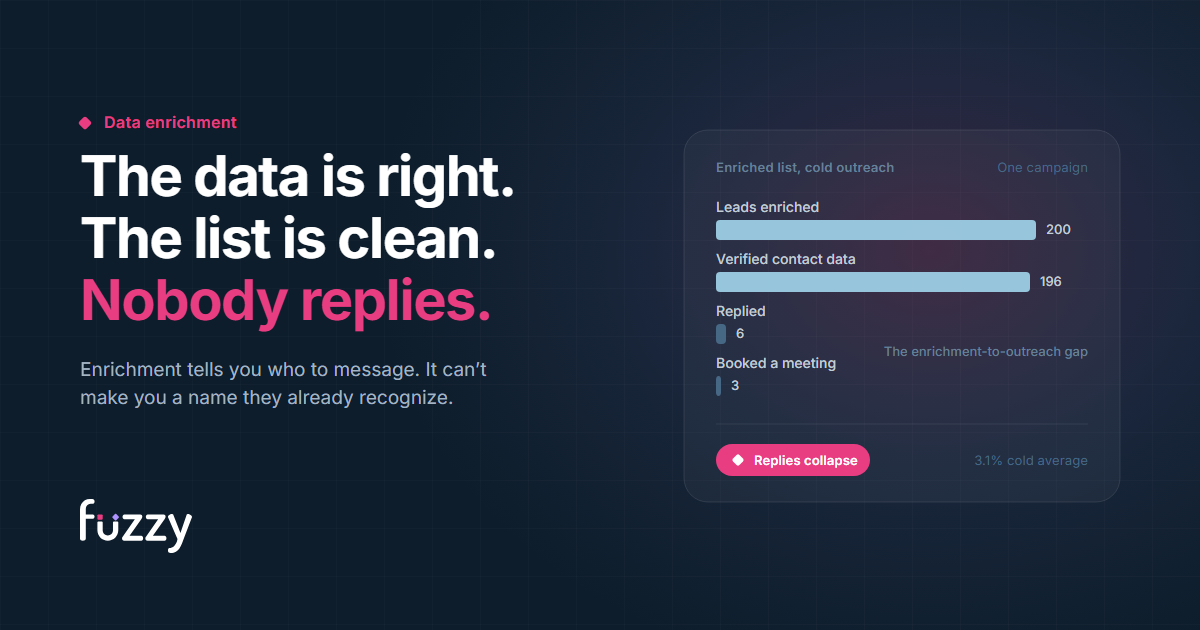
Task: Click The list is clean headline
Action: click(288, 238)
